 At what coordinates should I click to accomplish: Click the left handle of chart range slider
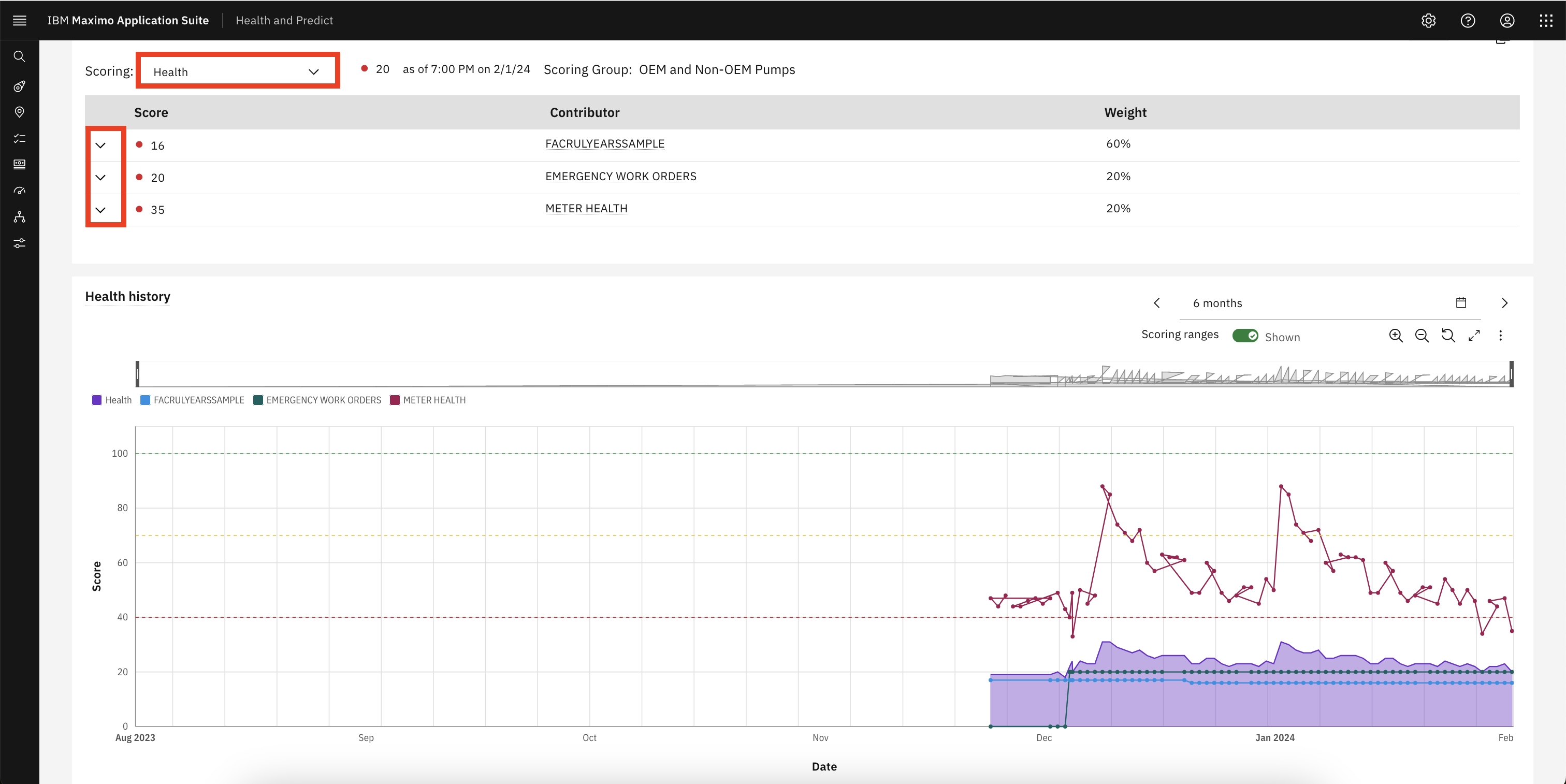pos(137,374)
